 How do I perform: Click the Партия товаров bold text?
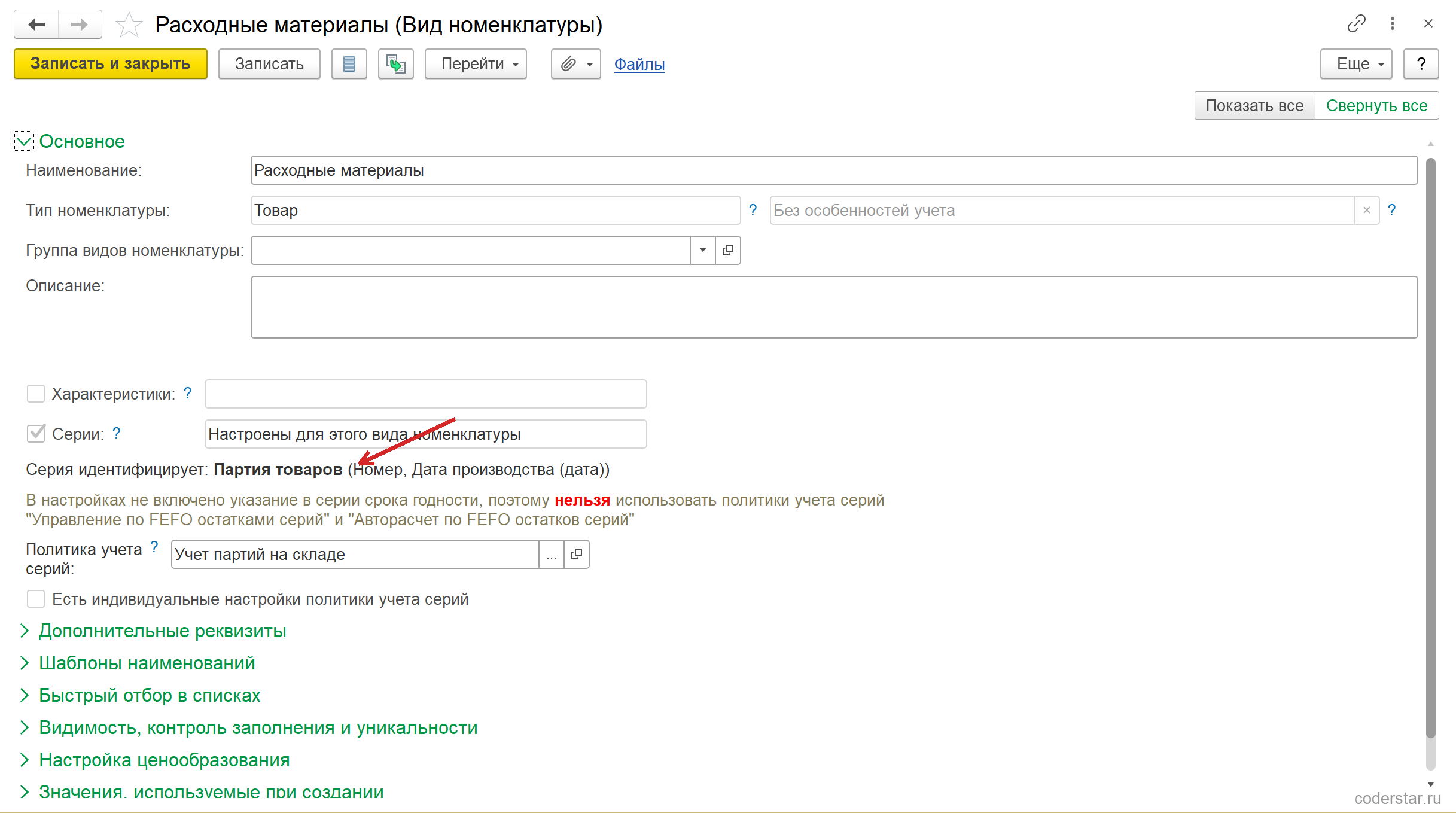click(x=278, y=470)
